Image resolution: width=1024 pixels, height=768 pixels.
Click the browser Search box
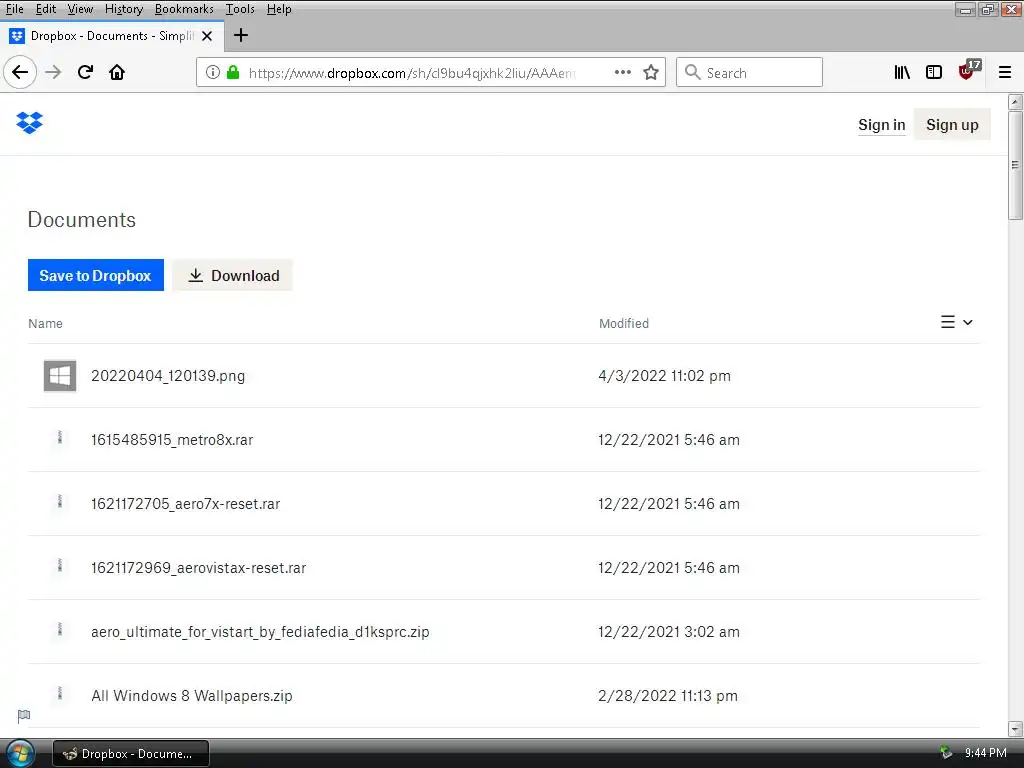(749, 72)
